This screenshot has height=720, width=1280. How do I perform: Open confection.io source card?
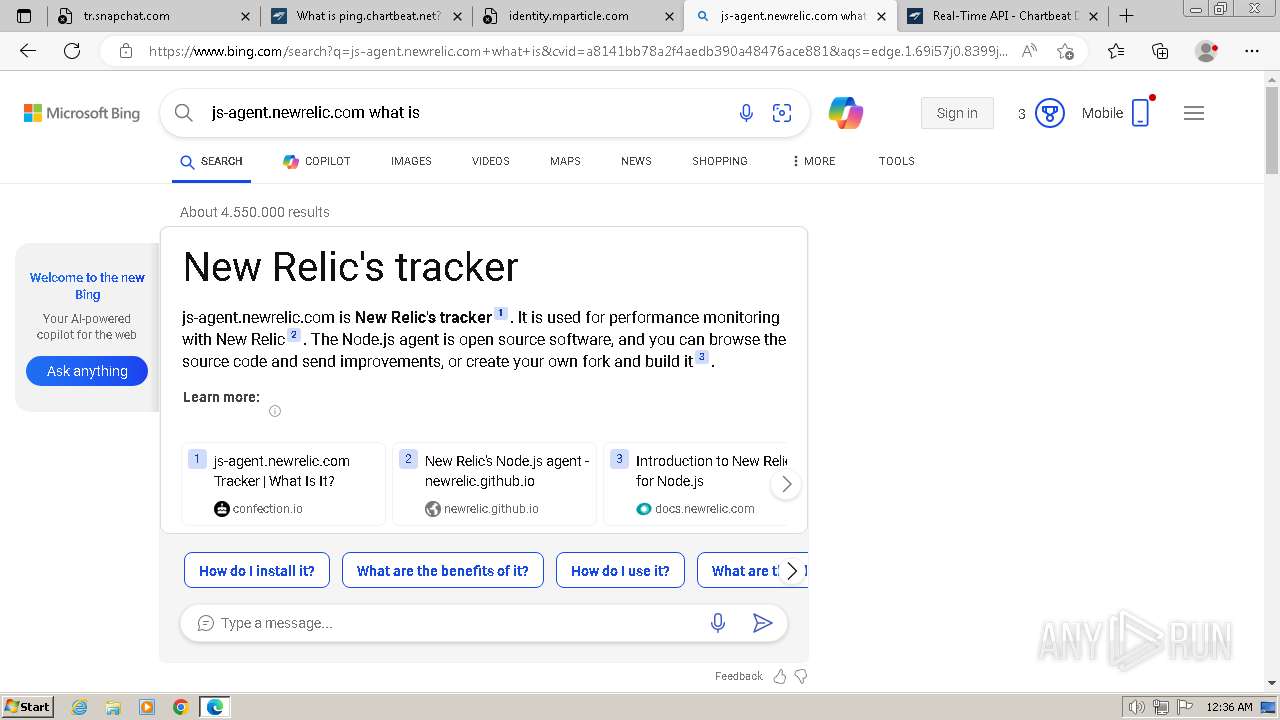tap(284, 484)
